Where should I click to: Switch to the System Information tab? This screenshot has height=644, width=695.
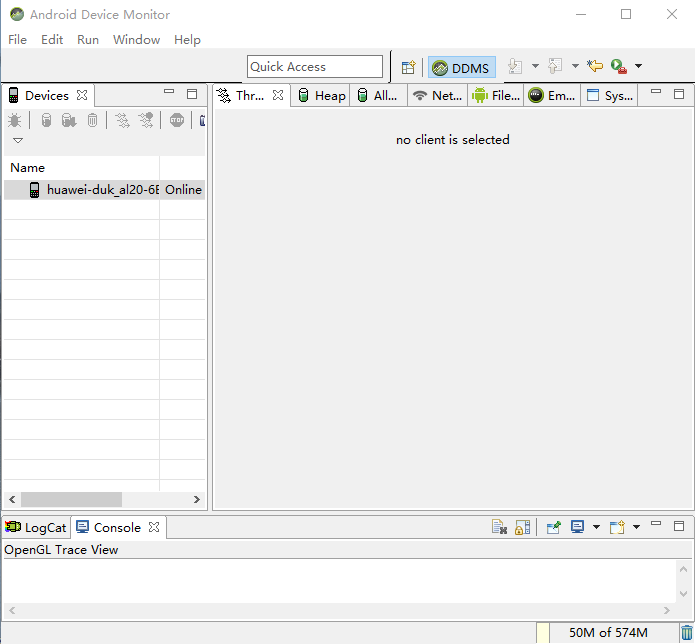[609, 95]
